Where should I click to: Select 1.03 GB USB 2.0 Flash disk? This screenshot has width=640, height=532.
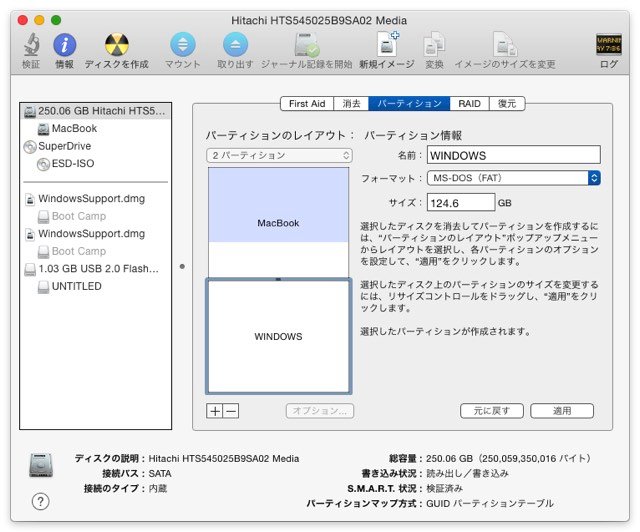click(96, 269)
